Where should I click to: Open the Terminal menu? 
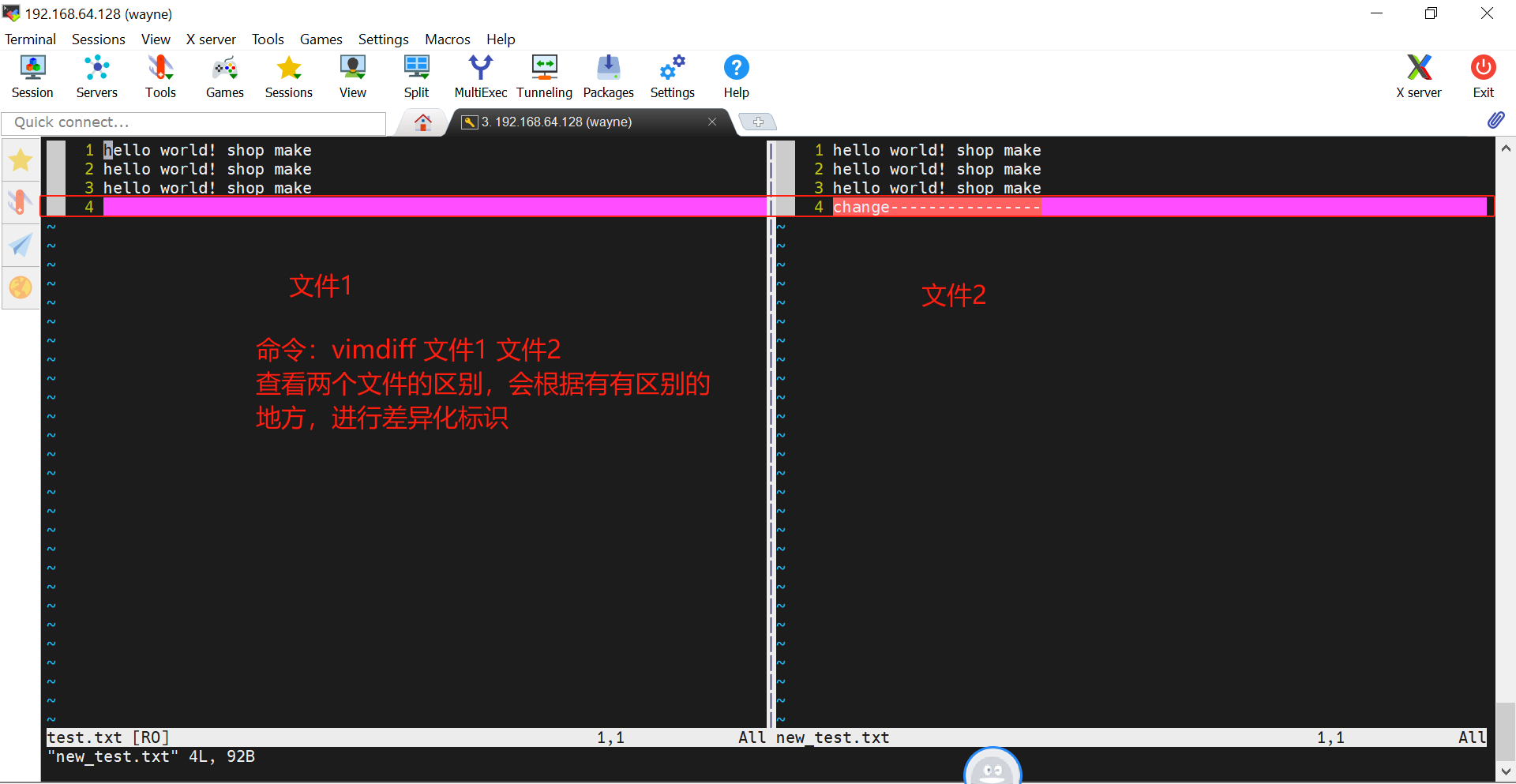pos(30,39)
